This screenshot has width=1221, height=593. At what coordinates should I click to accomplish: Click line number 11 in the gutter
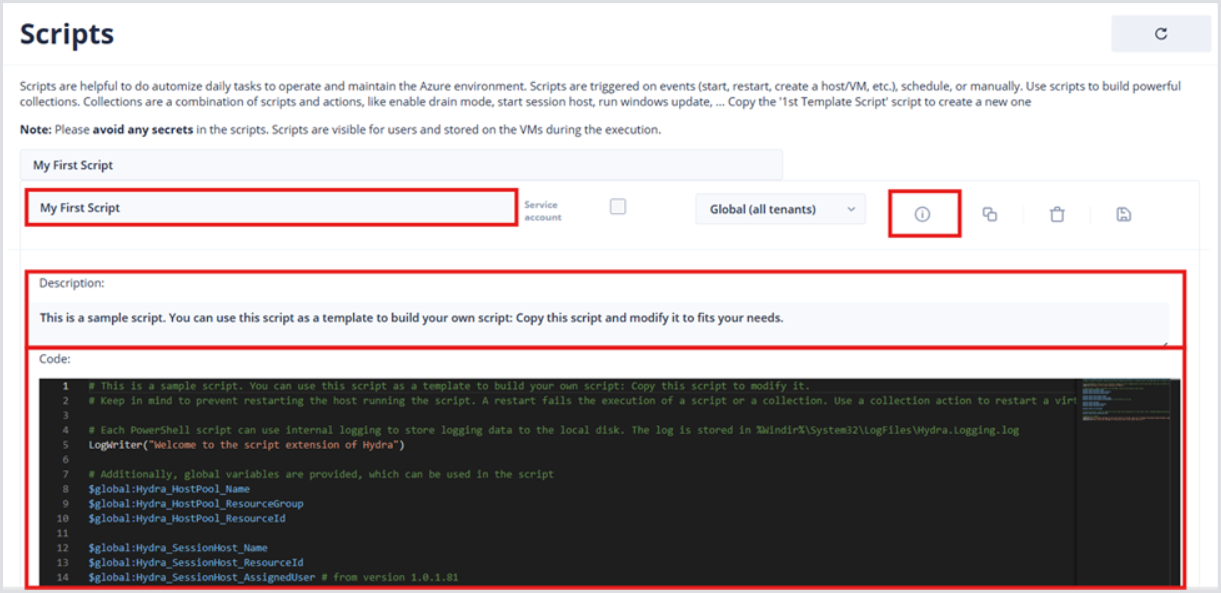pyautogui.click(x=63, y=533)
